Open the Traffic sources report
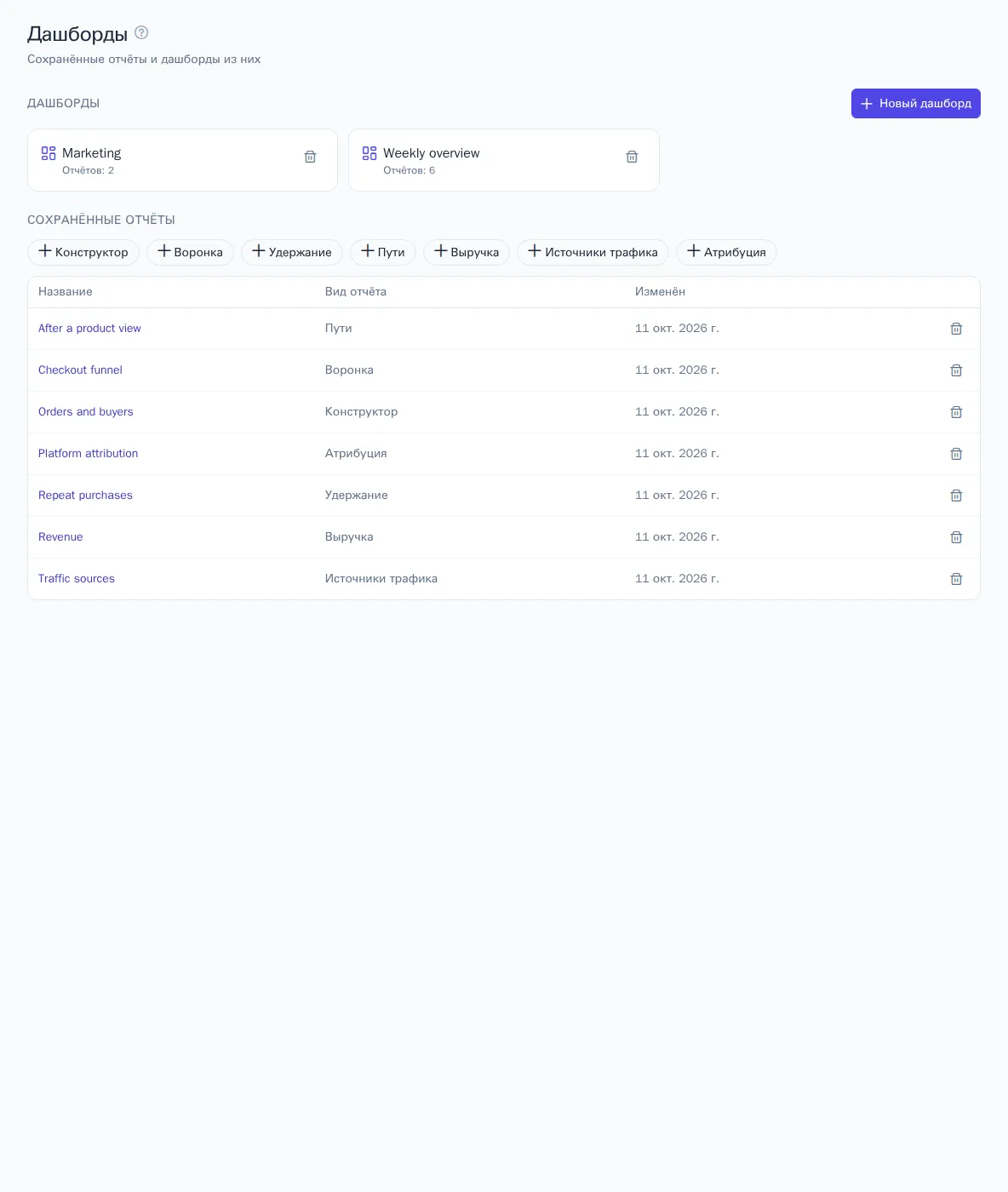1008x1192 pixels. tap(77, 579)
